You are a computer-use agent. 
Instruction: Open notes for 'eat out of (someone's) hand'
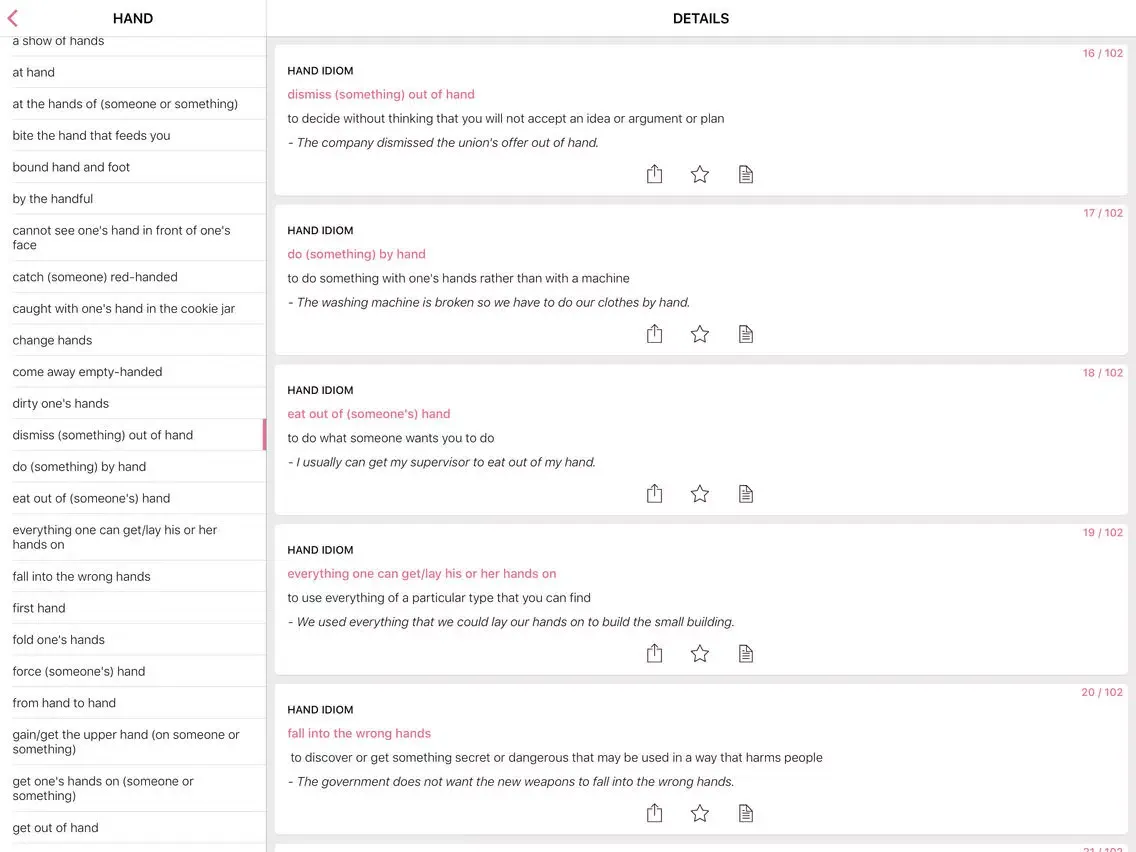[746, 494]
